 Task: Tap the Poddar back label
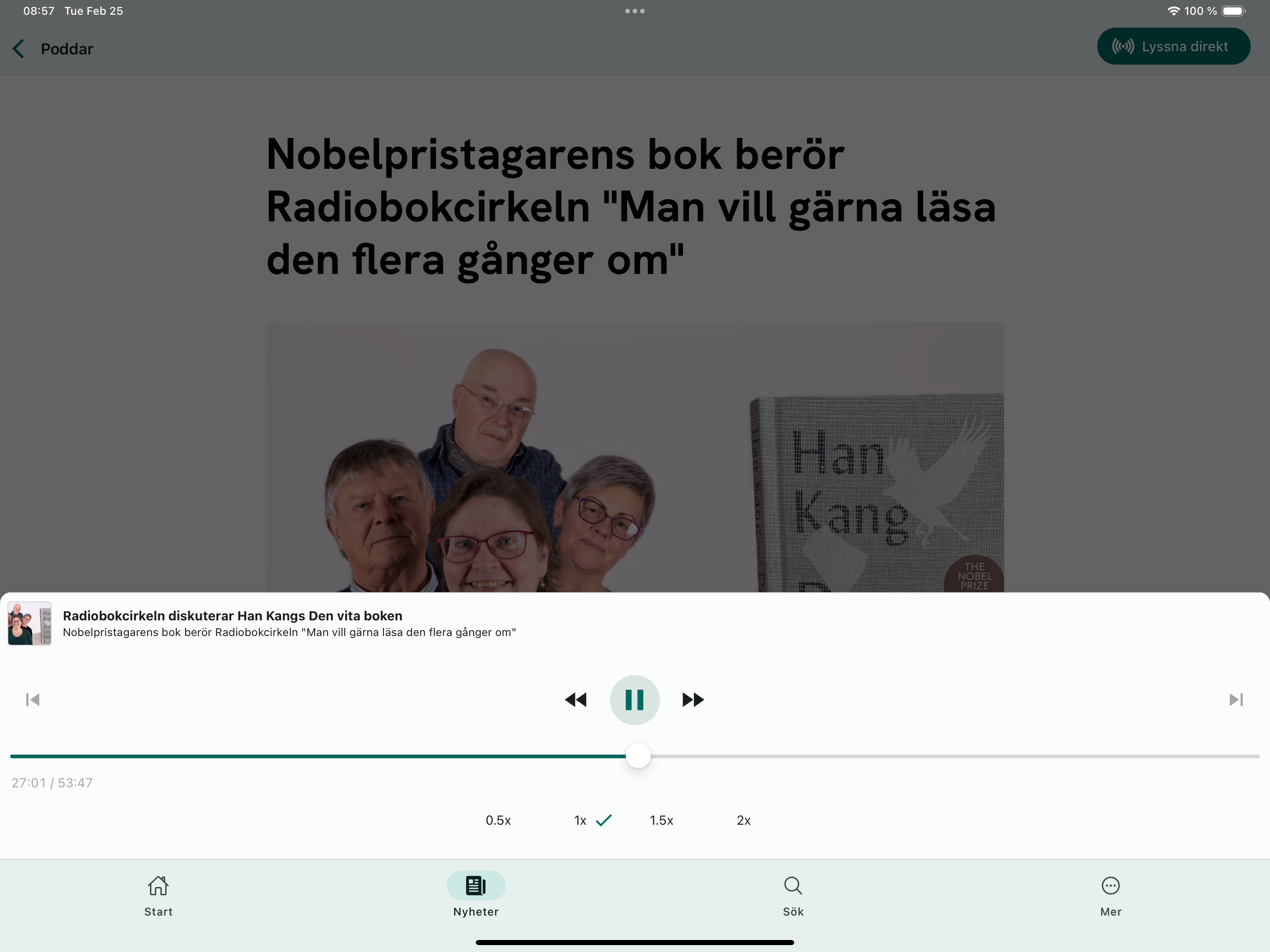point(66,49)
